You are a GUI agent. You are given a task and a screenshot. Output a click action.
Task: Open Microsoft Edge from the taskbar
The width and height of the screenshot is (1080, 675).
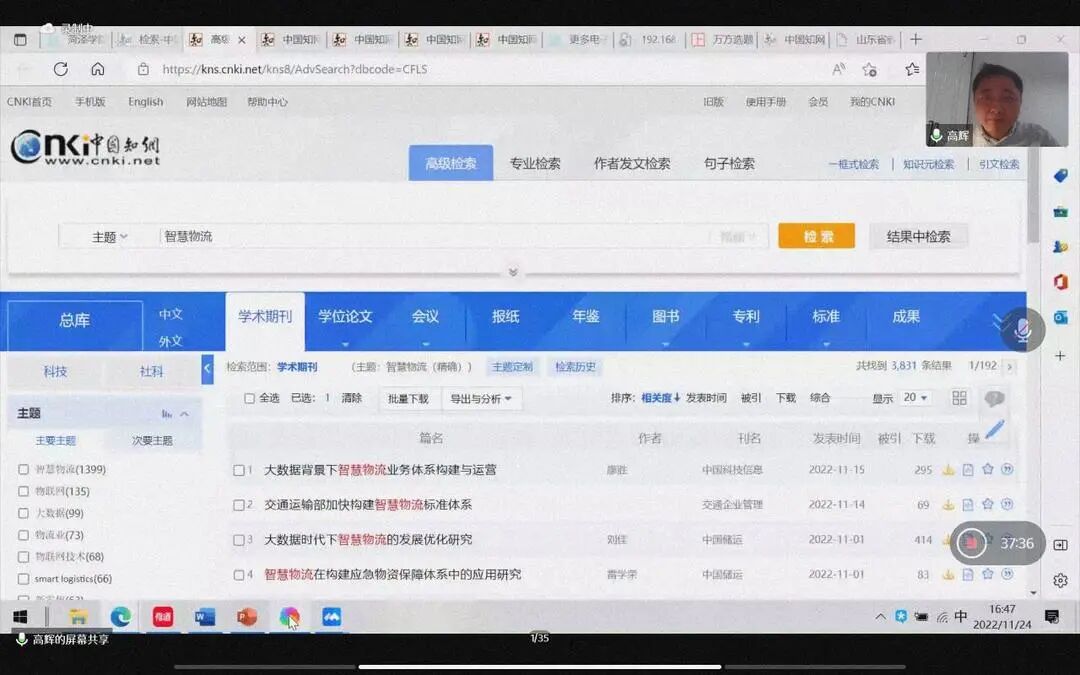pyautogui.click(x=121, y=617)
